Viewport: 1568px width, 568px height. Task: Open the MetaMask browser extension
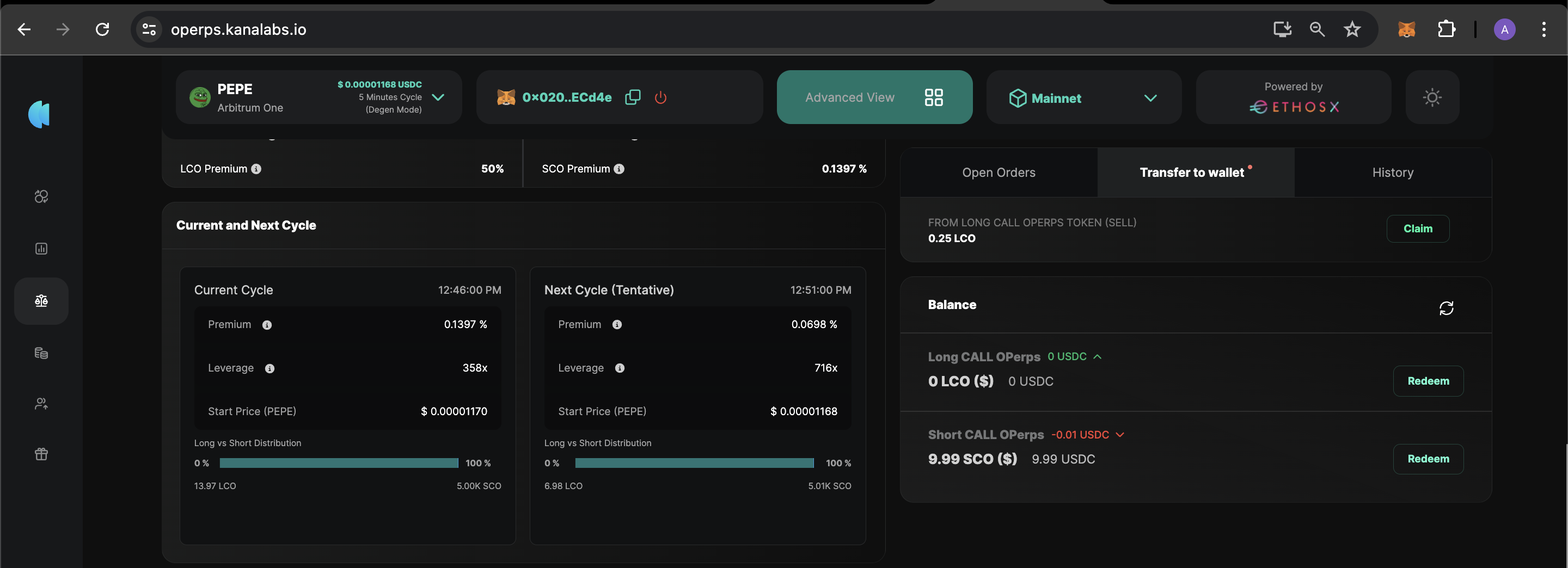tap(1406, 29)
